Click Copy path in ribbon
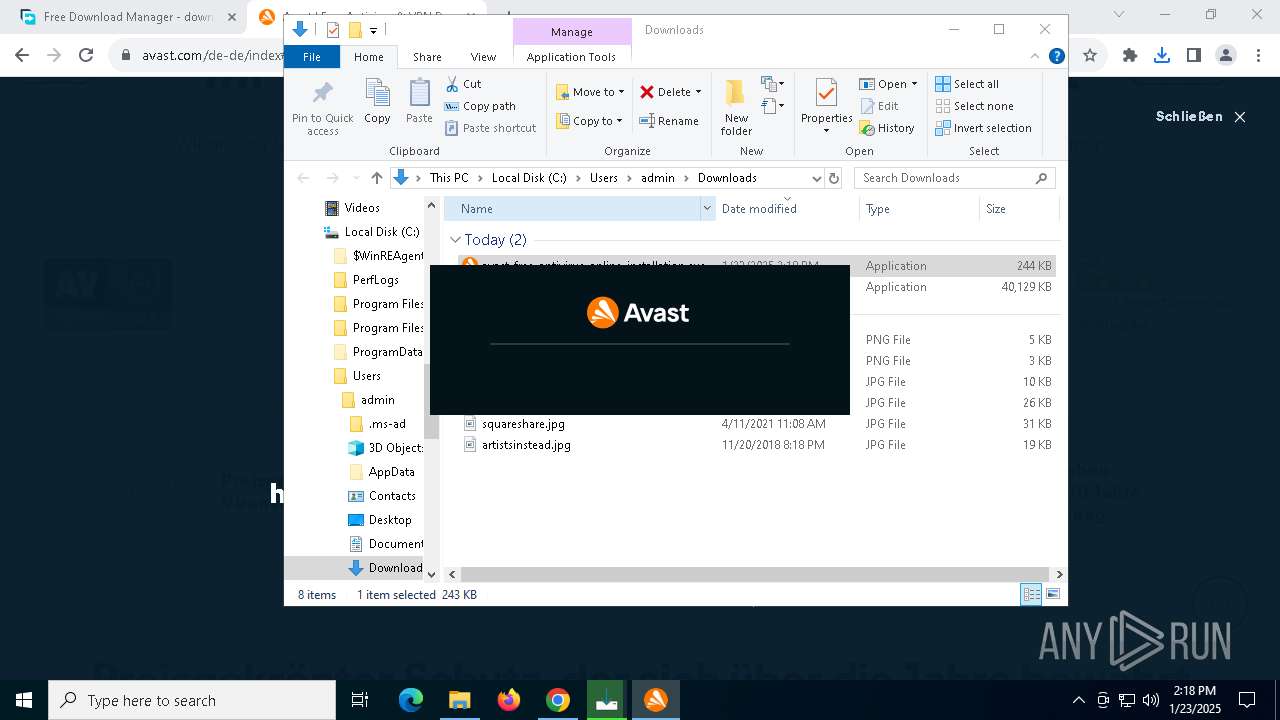Image resolution: width=1280 pixels, height=720 pixels. coord(480,106)
